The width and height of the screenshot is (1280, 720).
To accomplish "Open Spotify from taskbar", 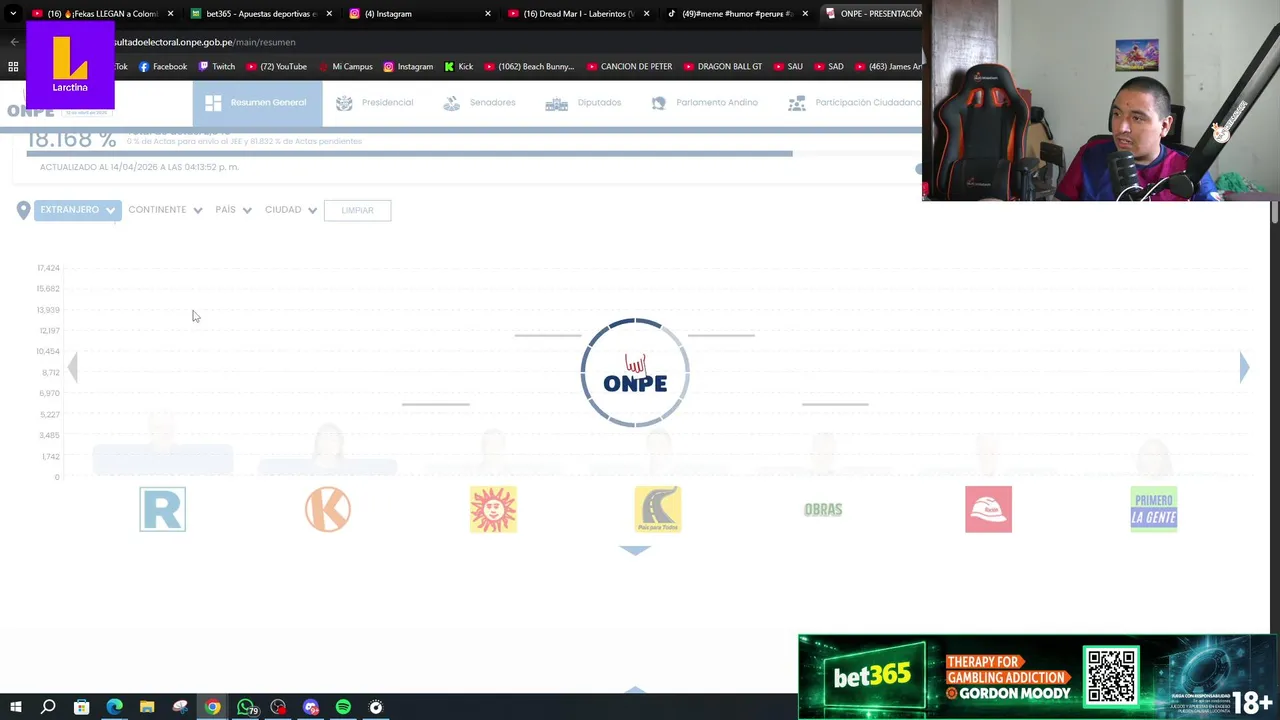I will tap(343, 707).
